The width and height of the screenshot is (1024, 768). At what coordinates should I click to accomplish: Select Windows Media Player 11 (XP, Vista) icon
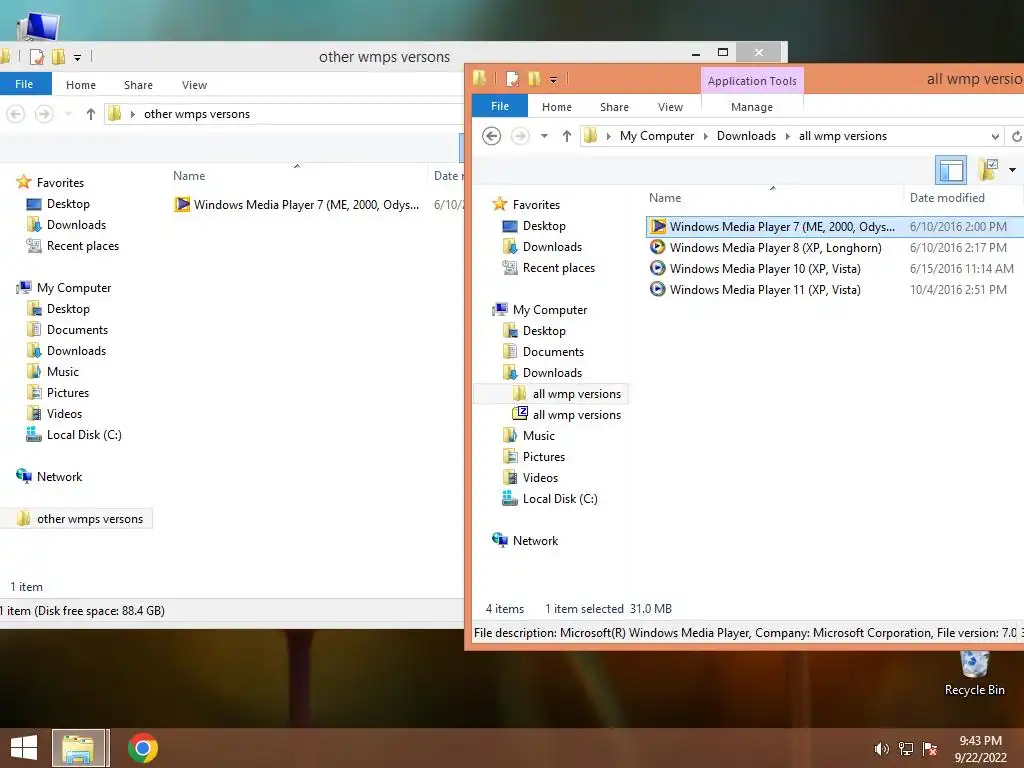(x=658, y=289)
